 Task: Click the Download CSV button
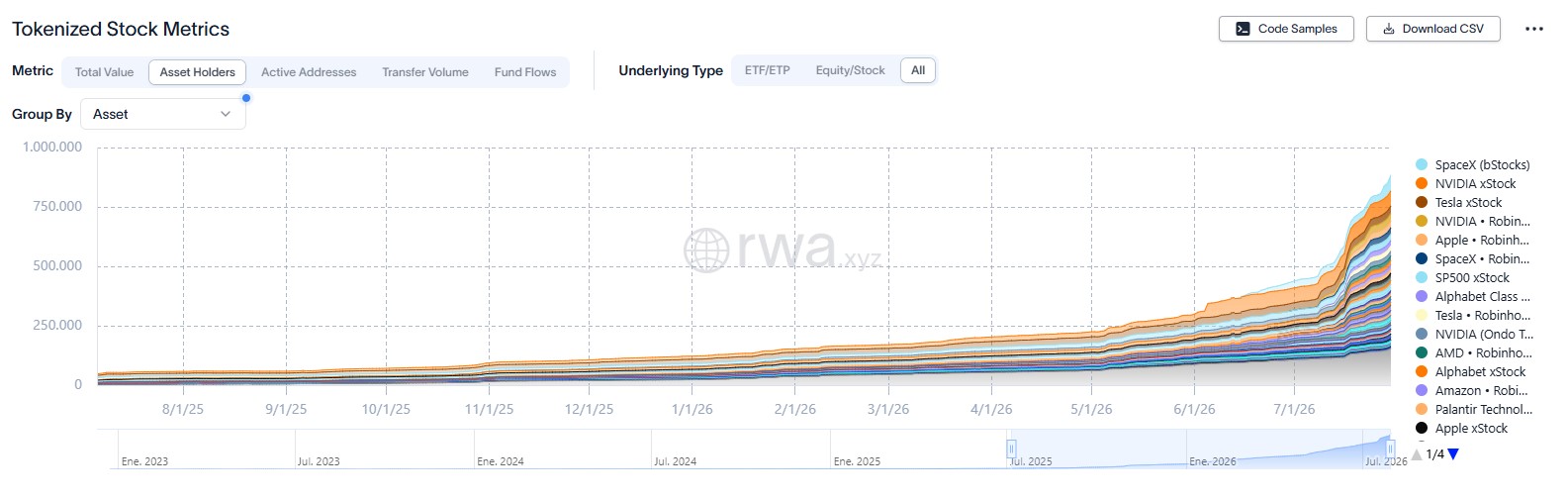coord(1432,29)
